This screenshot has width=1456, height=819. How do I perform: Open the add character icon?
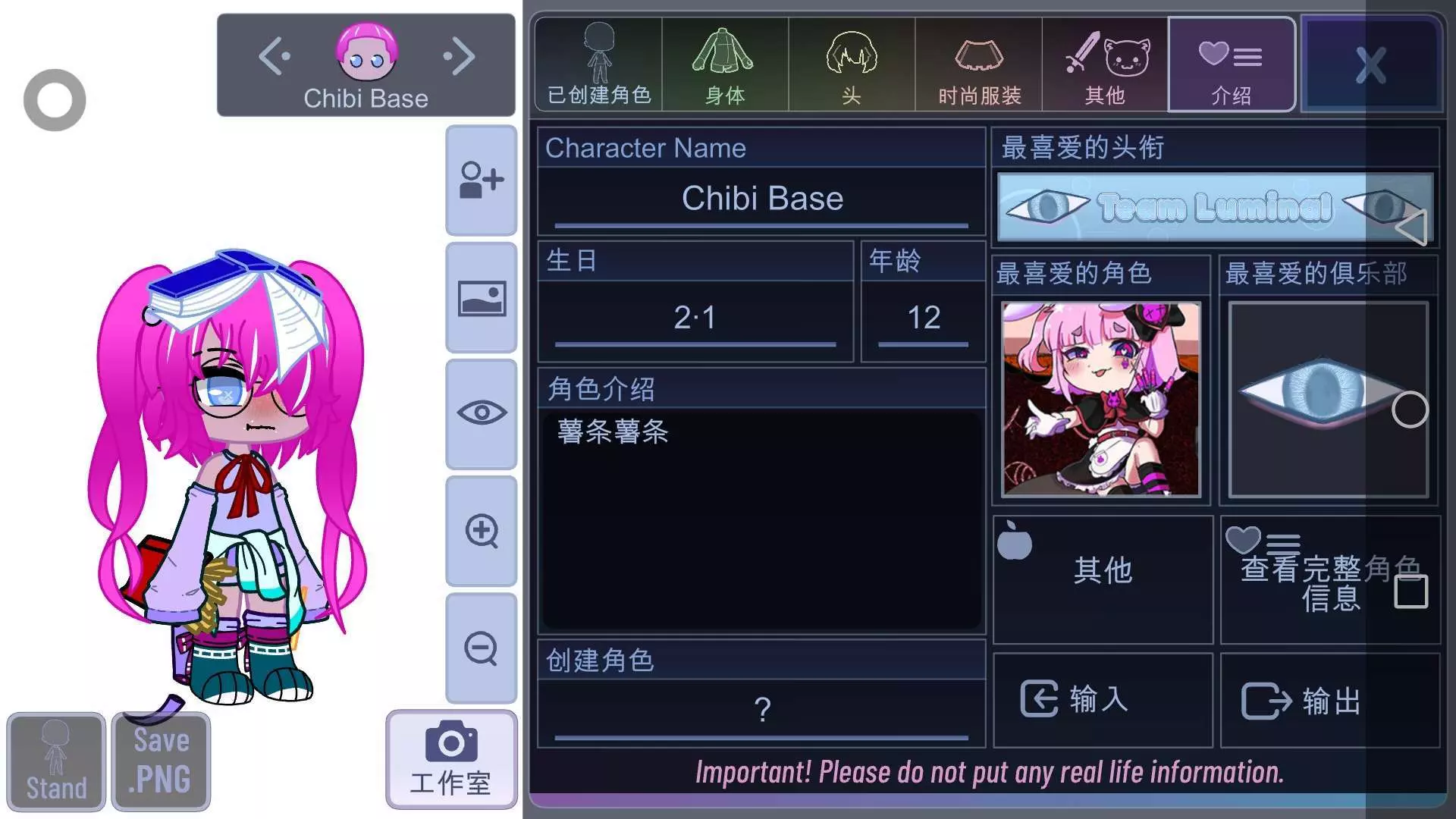[x=481, y=180]
